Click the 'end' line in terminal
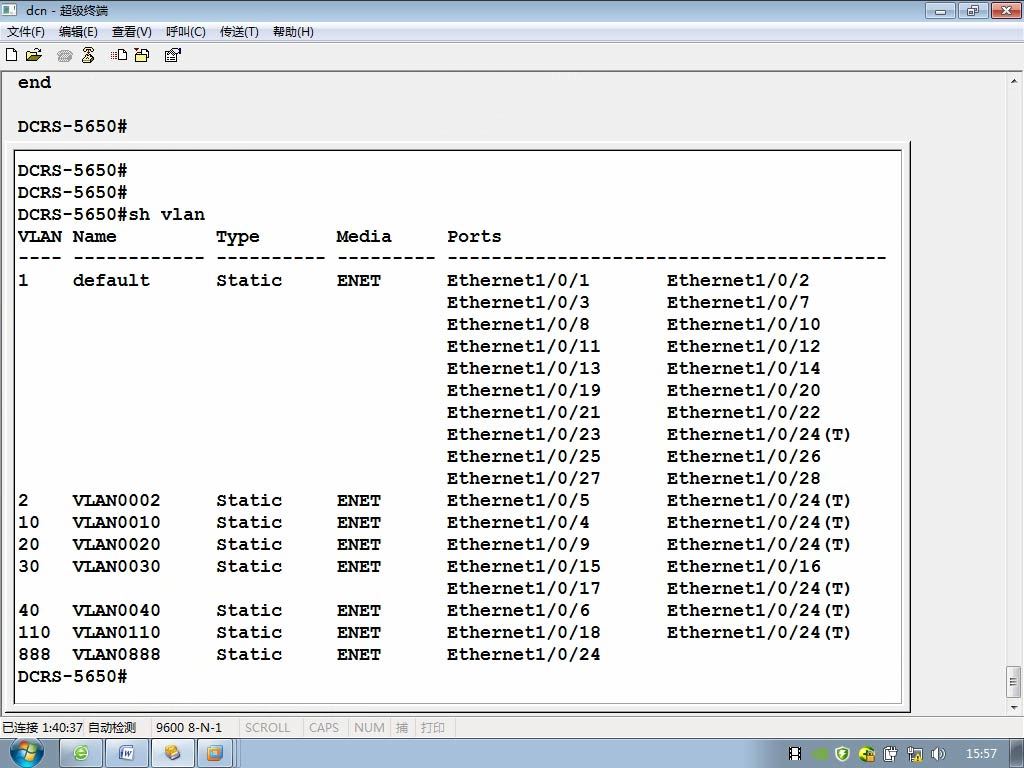The image size is (1024, 768). (x=35, y=82)
